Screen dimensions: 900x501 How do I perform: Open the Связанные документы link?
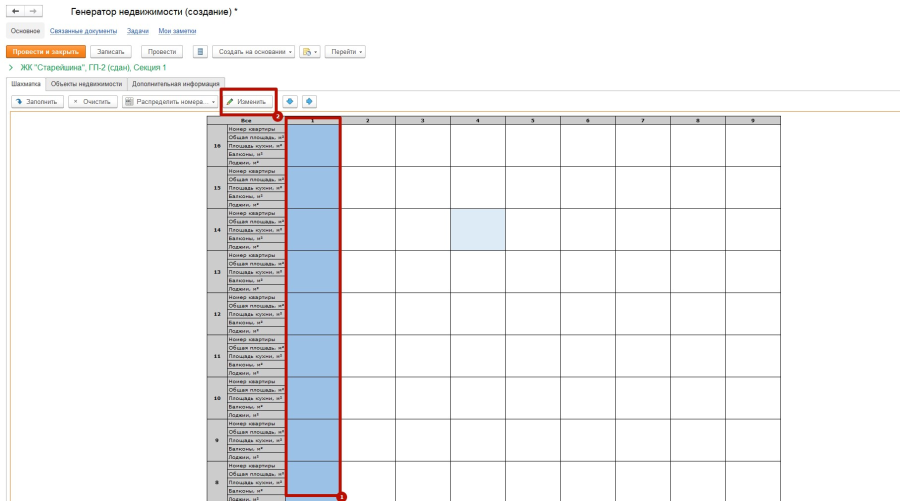tap(83, 31)
